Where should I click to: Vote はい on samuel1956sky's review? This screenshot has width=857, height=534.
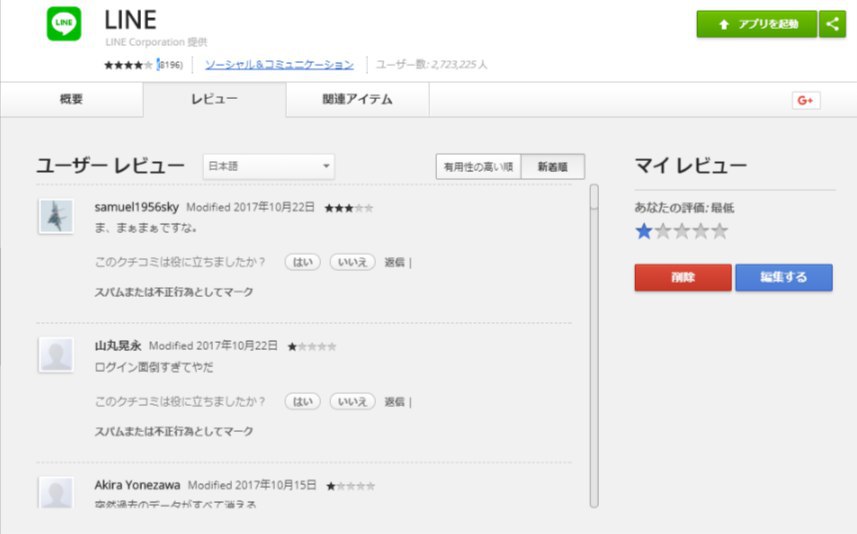302,262
